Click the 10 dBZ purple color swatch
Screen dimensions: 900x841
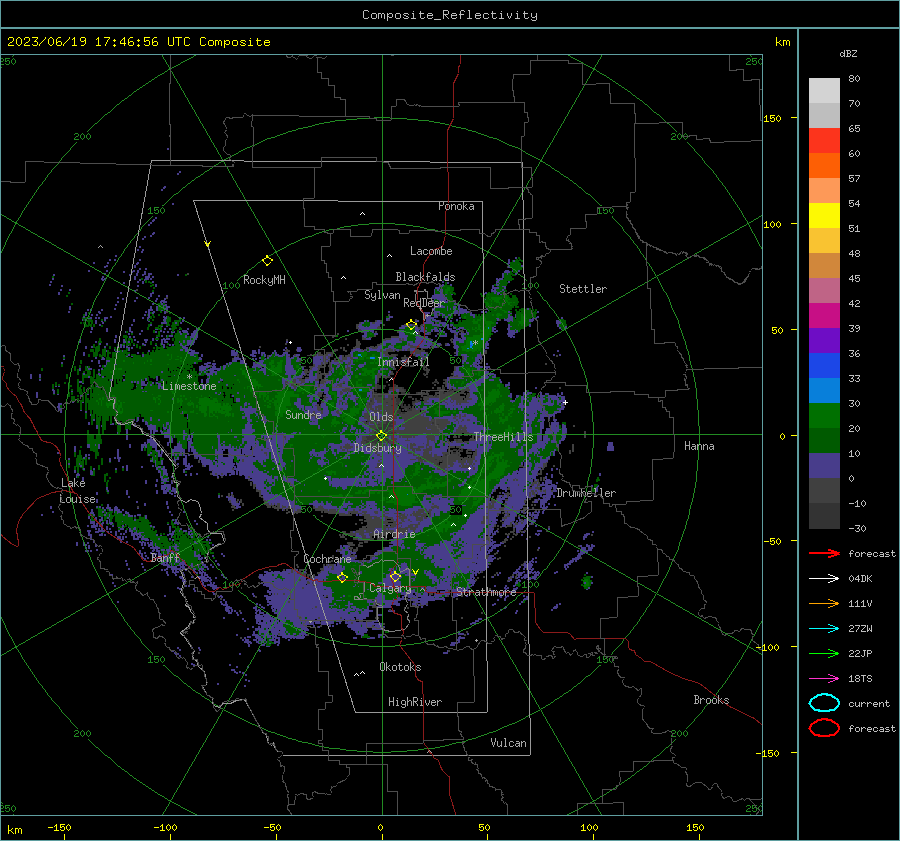tap(824, 465)
